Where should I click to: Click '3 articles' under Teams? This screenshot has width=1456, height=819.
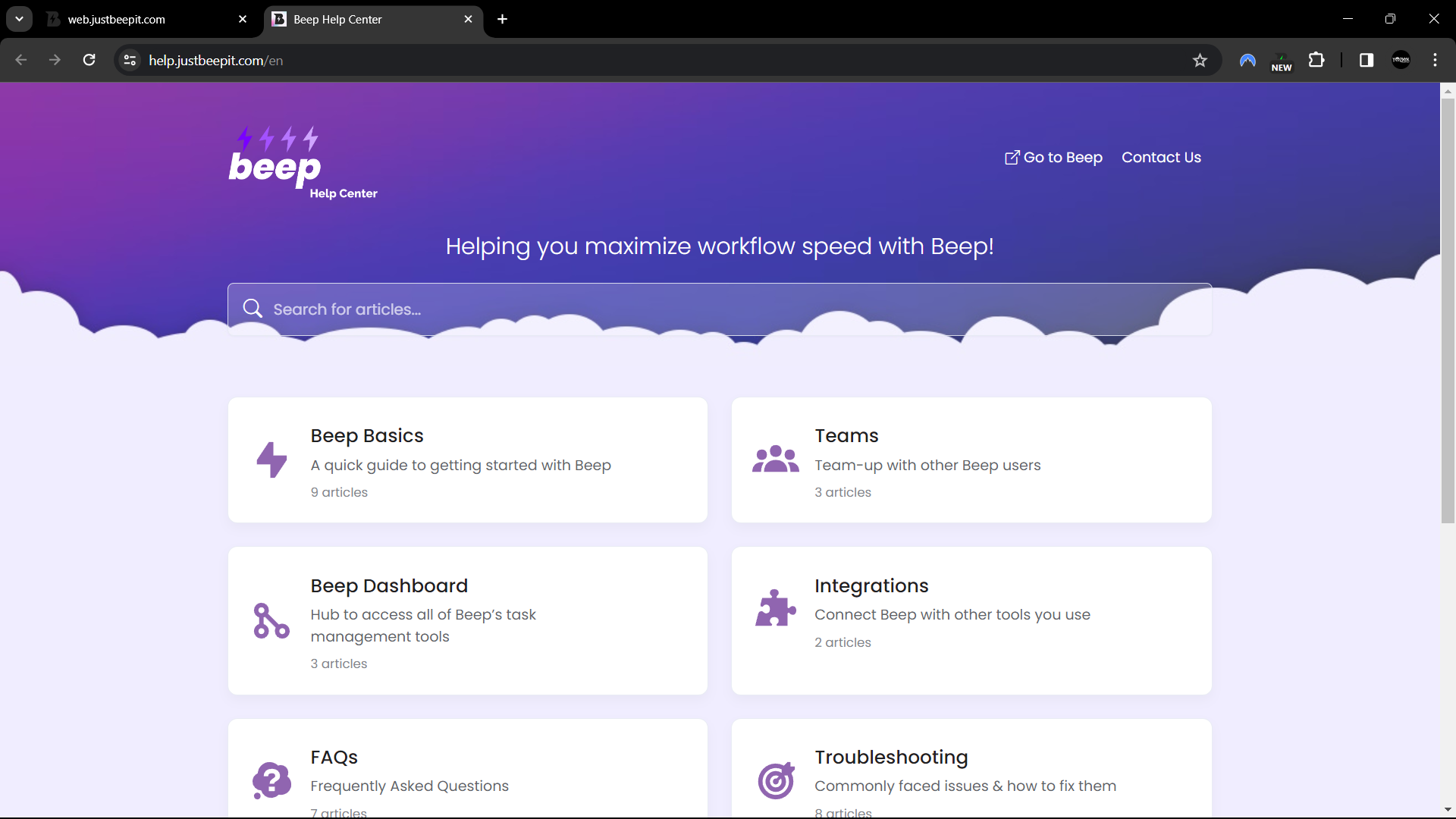[843, 492]
